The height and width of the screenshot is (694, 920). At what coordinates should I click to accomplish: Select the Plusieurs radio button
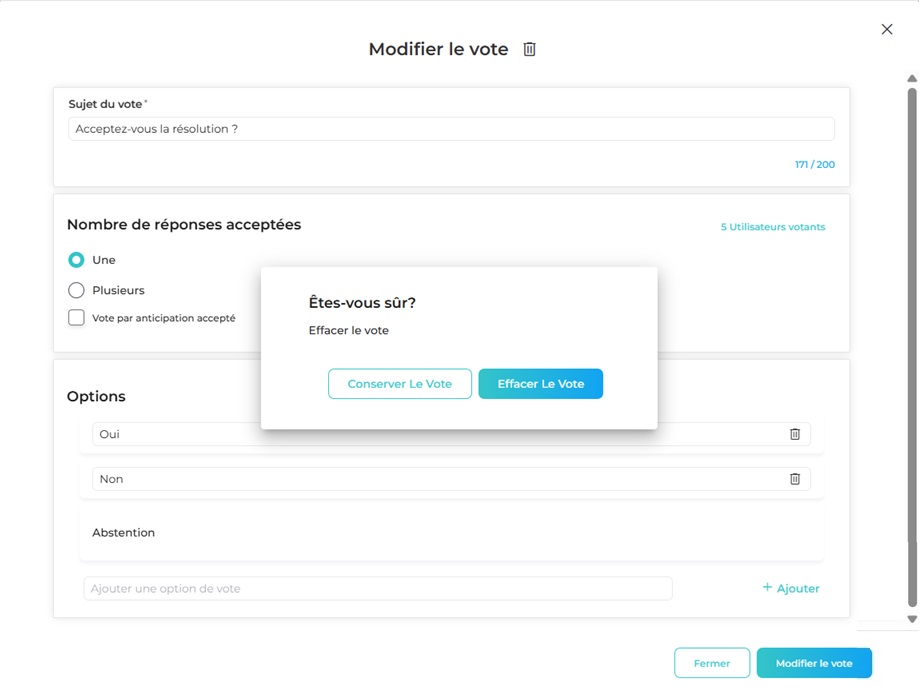coord(76,290)
